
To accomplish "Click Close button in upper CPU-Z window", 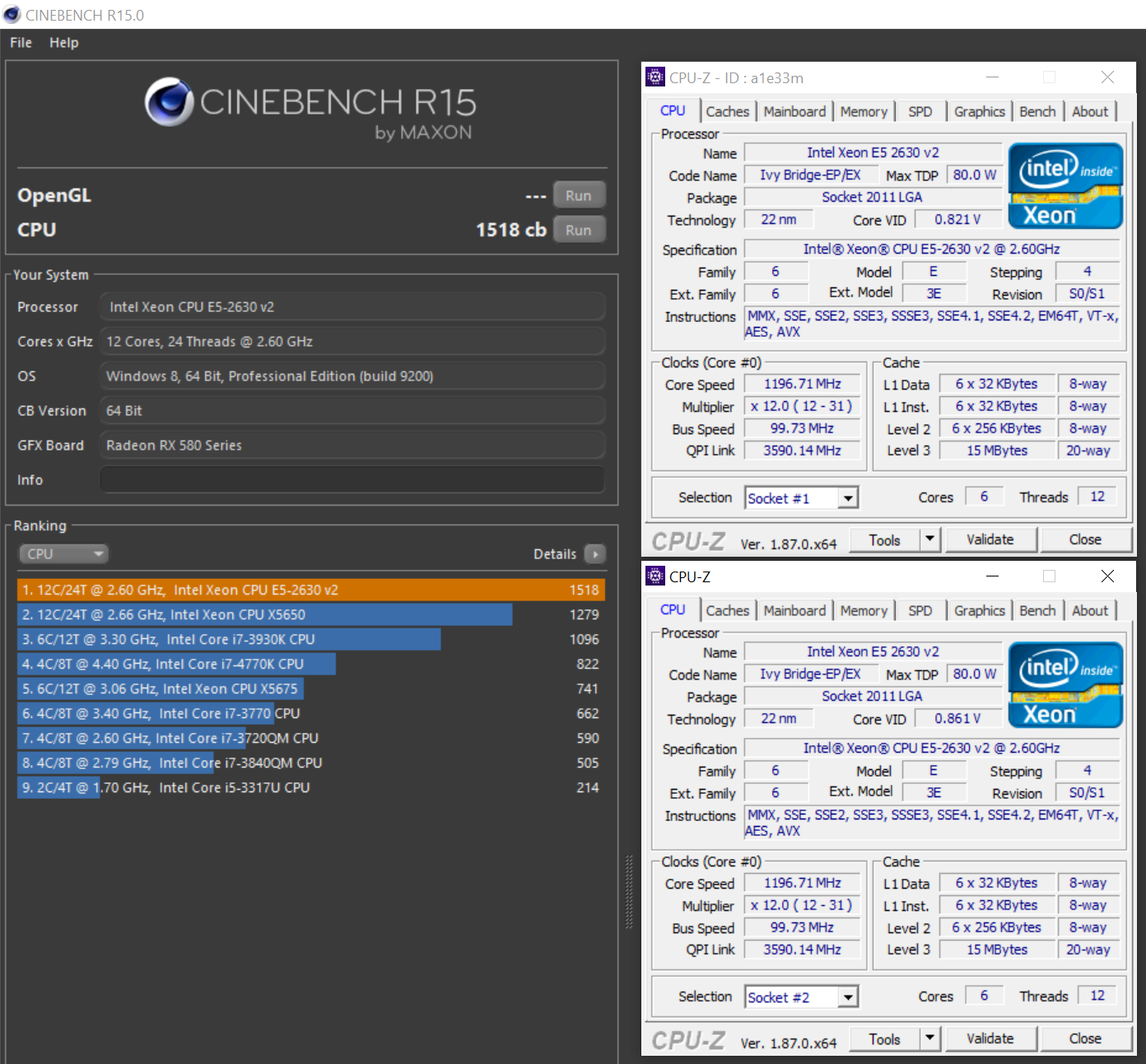I will pyautogui.click(x=1085, y=539).
